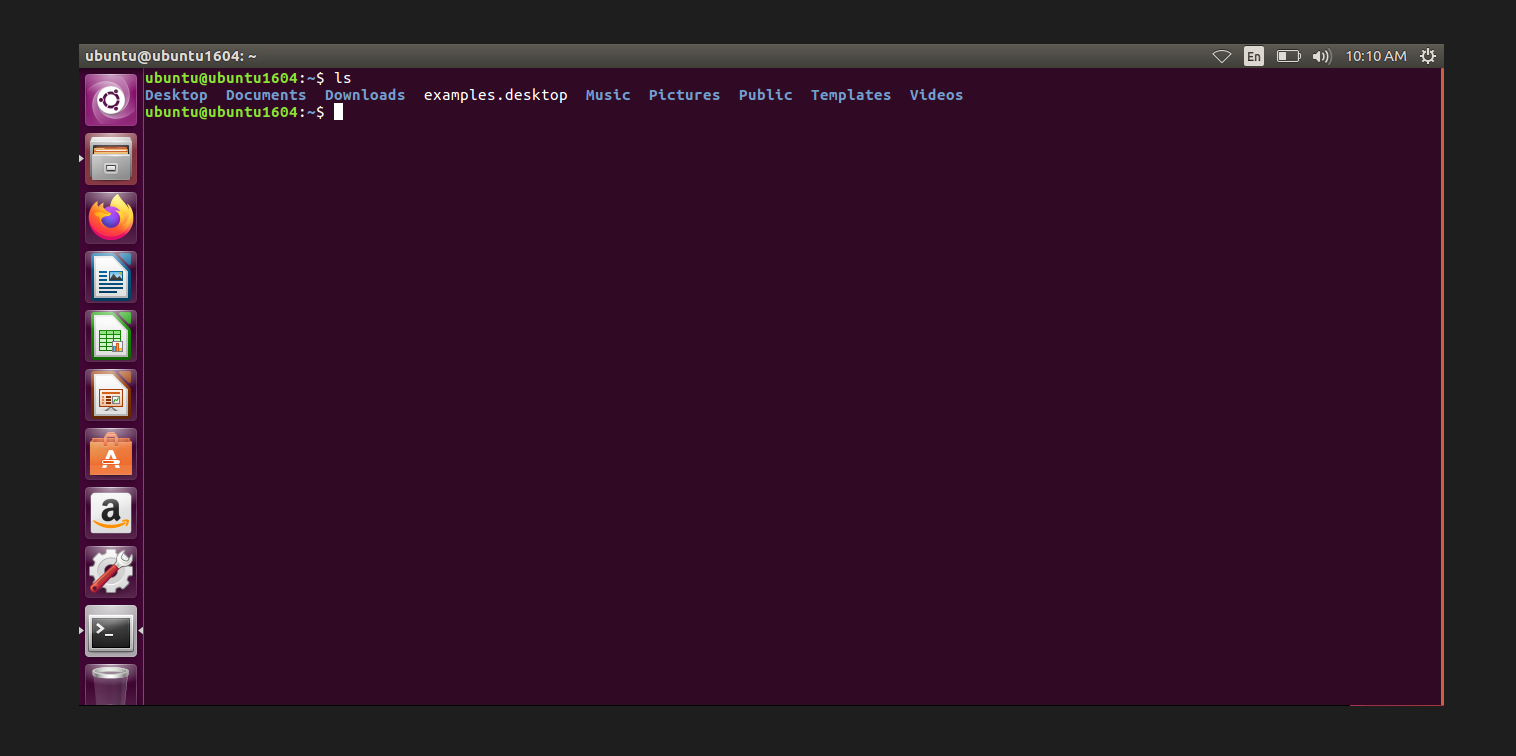Viewport: 1516px width, 756px height.
Task: Select the Terminal launcher icon
Action: [x=111, y=631]
